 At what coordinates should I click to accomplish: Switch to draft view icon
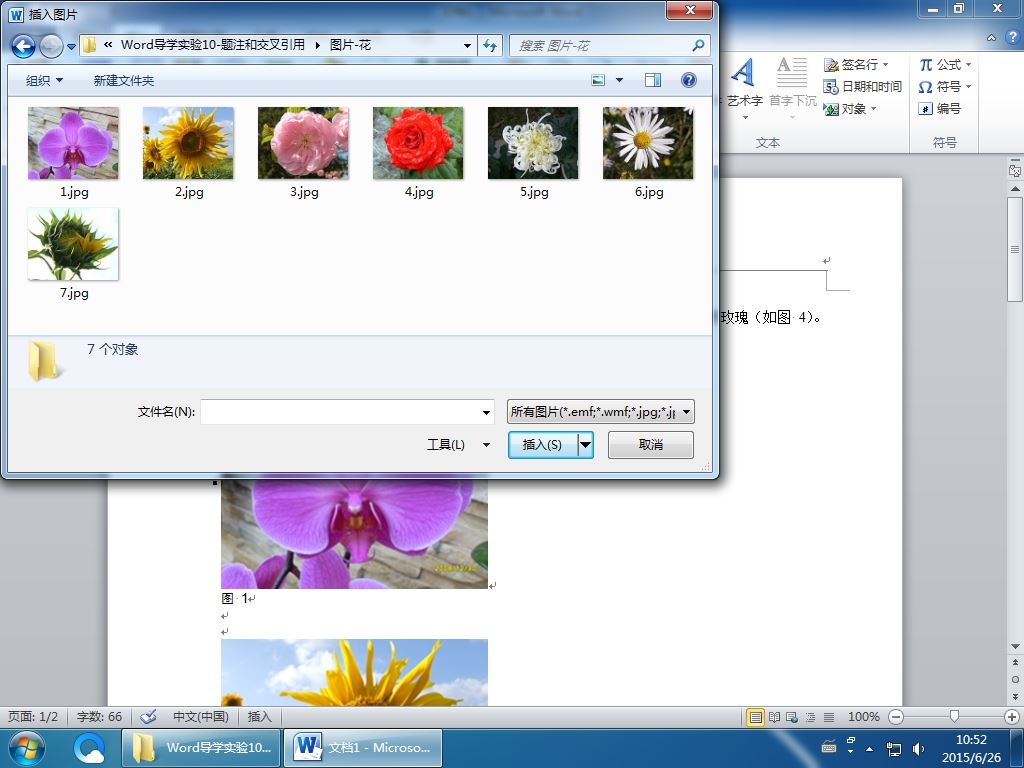click(x=829, y=717)
